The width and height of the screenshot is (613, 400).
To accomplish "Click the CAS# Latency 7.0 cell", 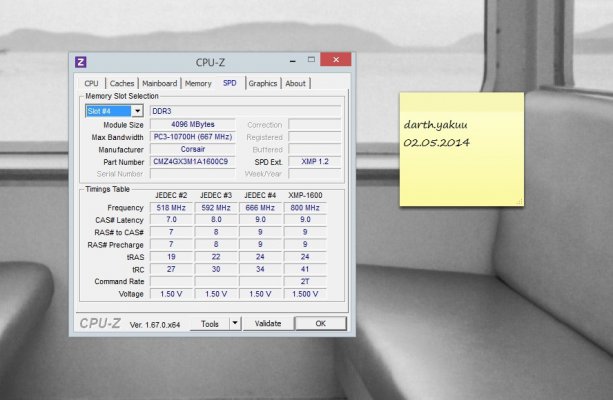I will click(171, 220).
